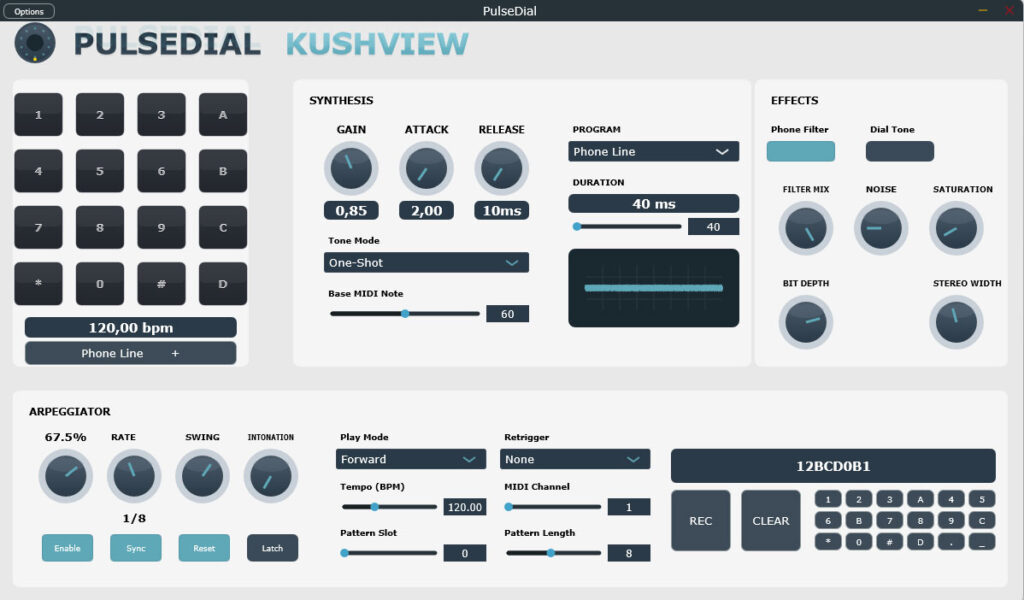The height and width of the screenshot is (600, 1024).
Task: Open the PROGRAM dropdown showing Phone Line
Action: pyautogui.click(x=653, y=151)
